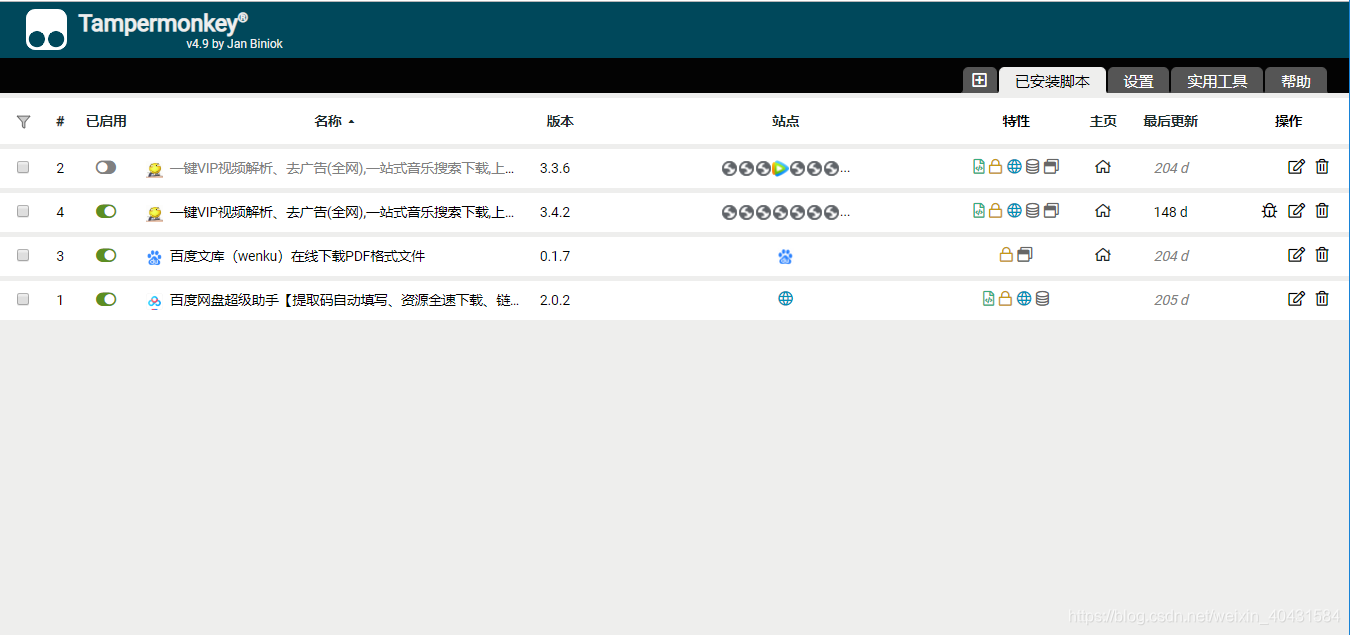Delete the 百度网盘超级助手 script
Screen dimensions: 1350x635
(x=1322, y=299)
